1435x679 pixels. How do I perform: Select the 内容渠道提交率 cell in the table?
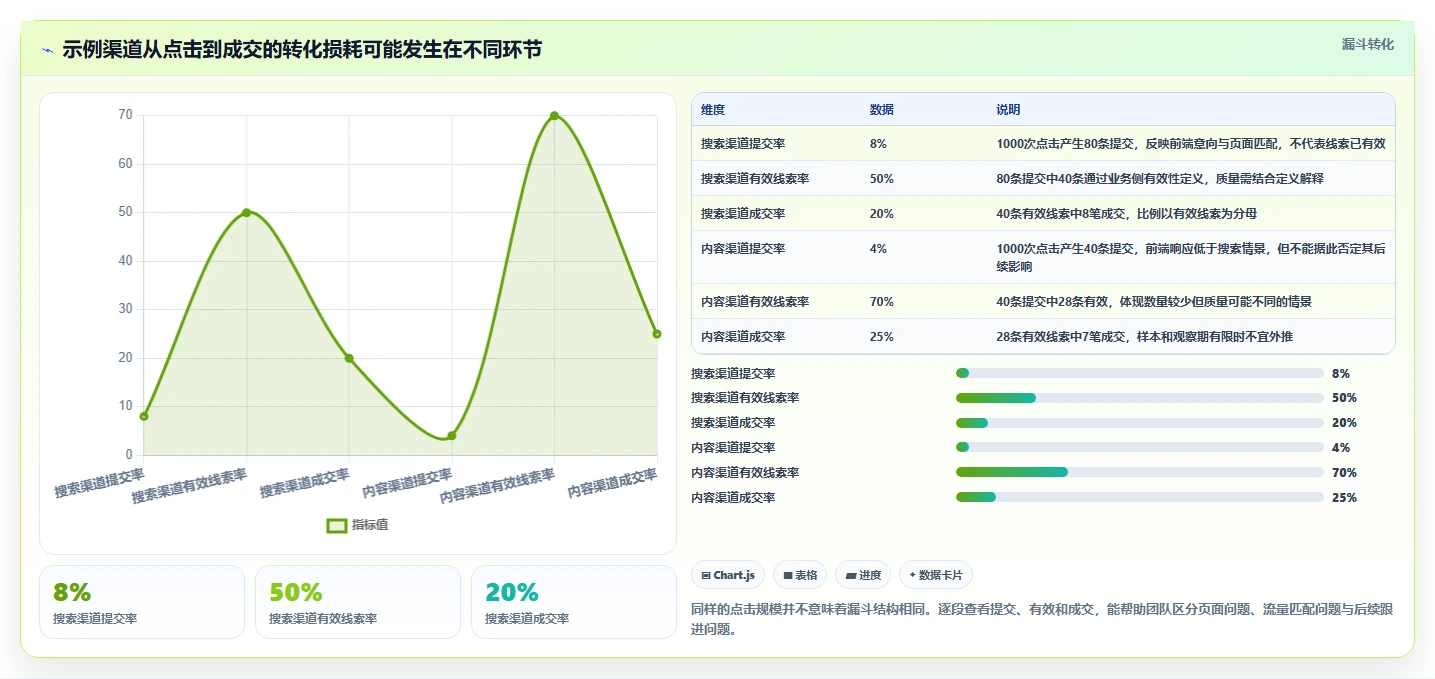click(x=743, y=249)
